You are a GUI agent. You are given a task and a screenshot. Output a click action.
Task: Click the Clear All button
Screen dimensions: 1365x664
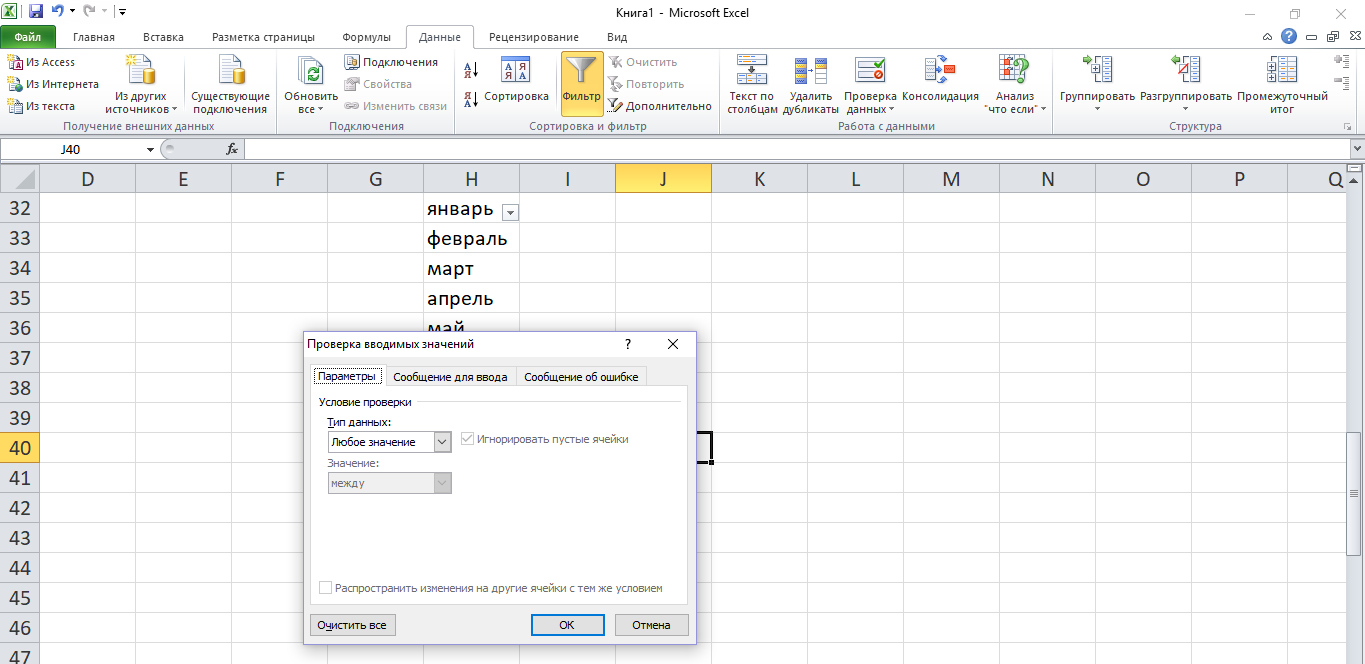pos(352,625)
